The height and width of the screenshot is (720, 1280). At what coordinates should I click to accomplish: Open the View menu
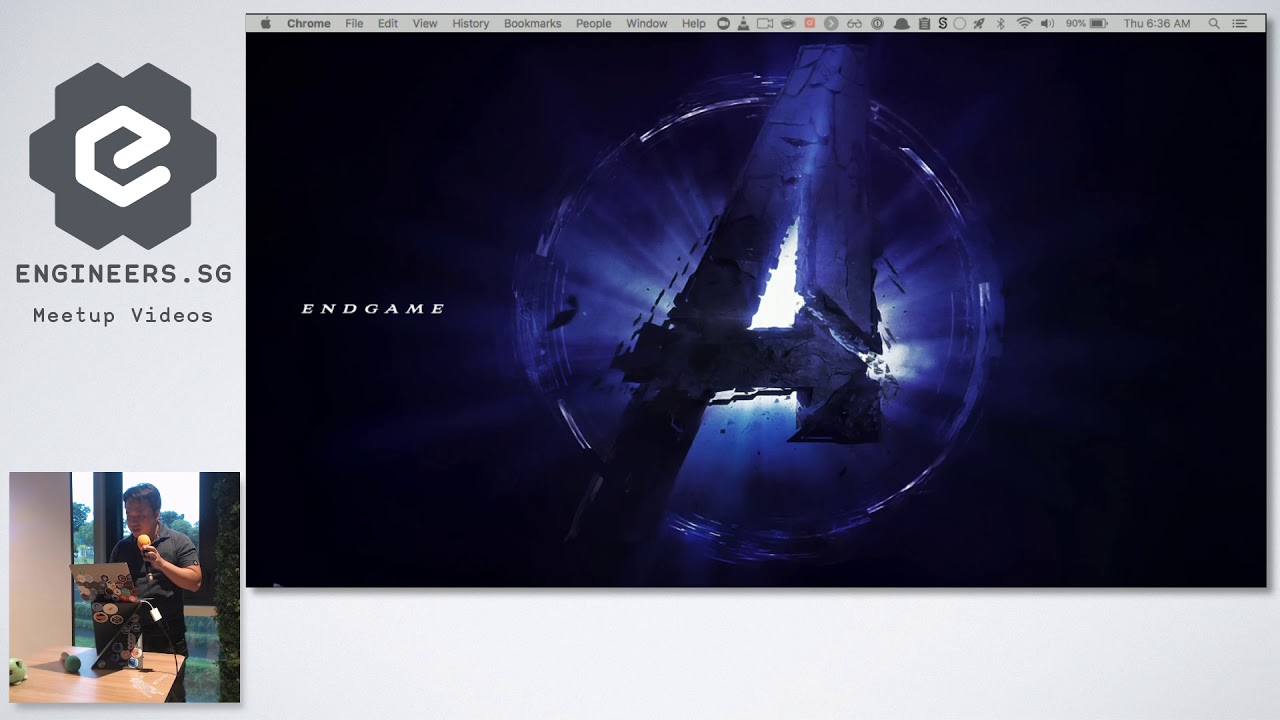pos(425,23)
